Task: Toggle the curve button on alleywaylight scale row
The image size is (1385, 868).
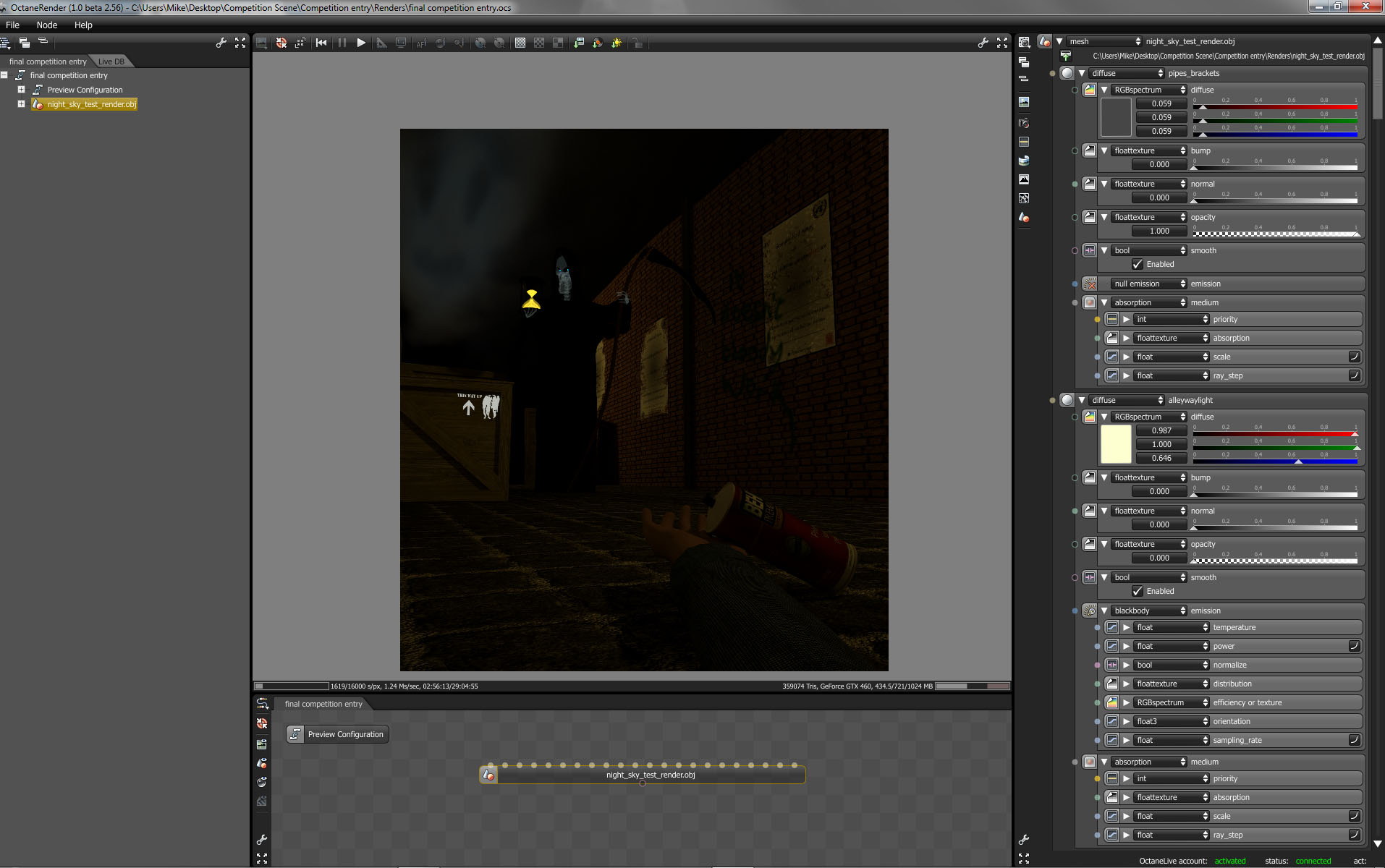Action: (x=1354, y=816)
